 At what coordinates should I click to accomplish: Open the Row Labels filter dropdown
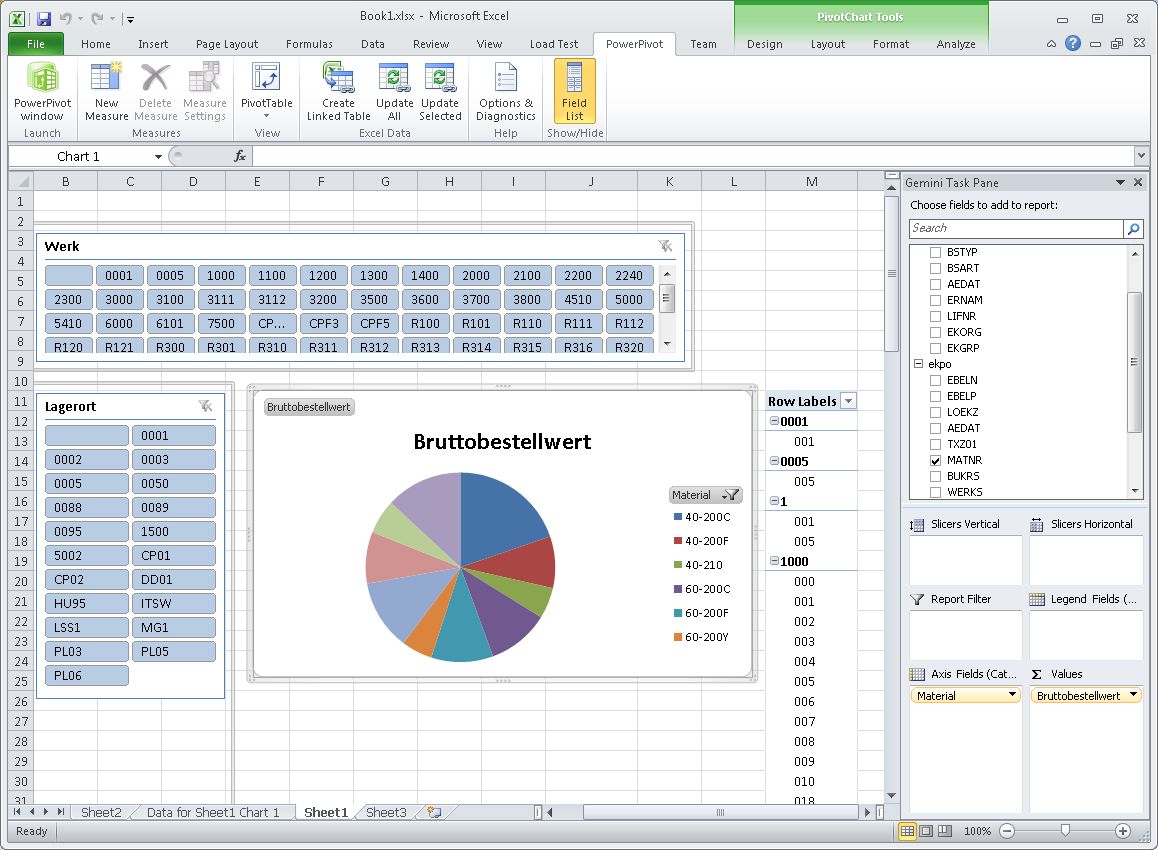tap(848, 400)
